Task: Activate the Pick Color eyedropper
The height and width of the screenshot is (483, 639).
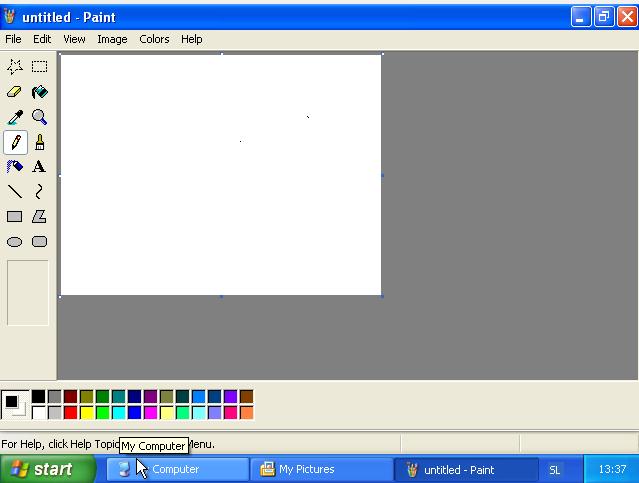Action: click(15, 117)
